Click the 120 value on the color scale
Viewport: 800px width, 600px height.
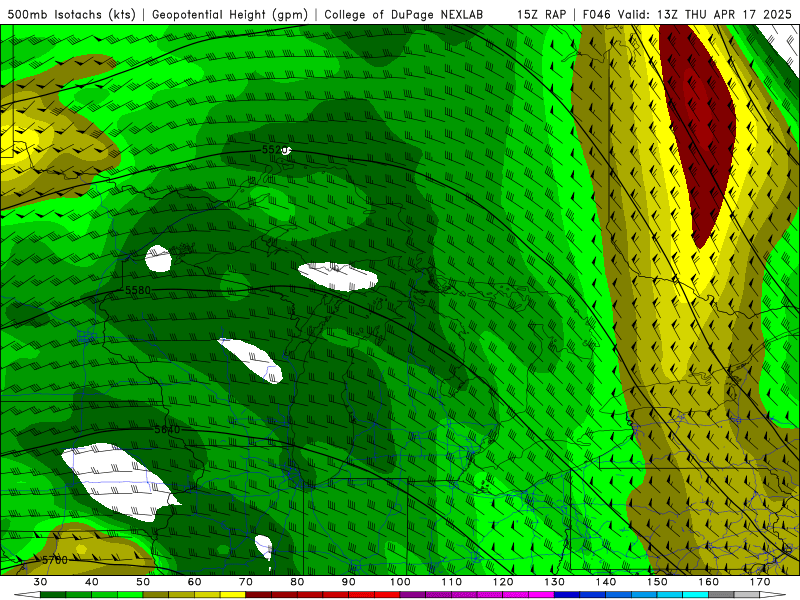tap(503, 582)
